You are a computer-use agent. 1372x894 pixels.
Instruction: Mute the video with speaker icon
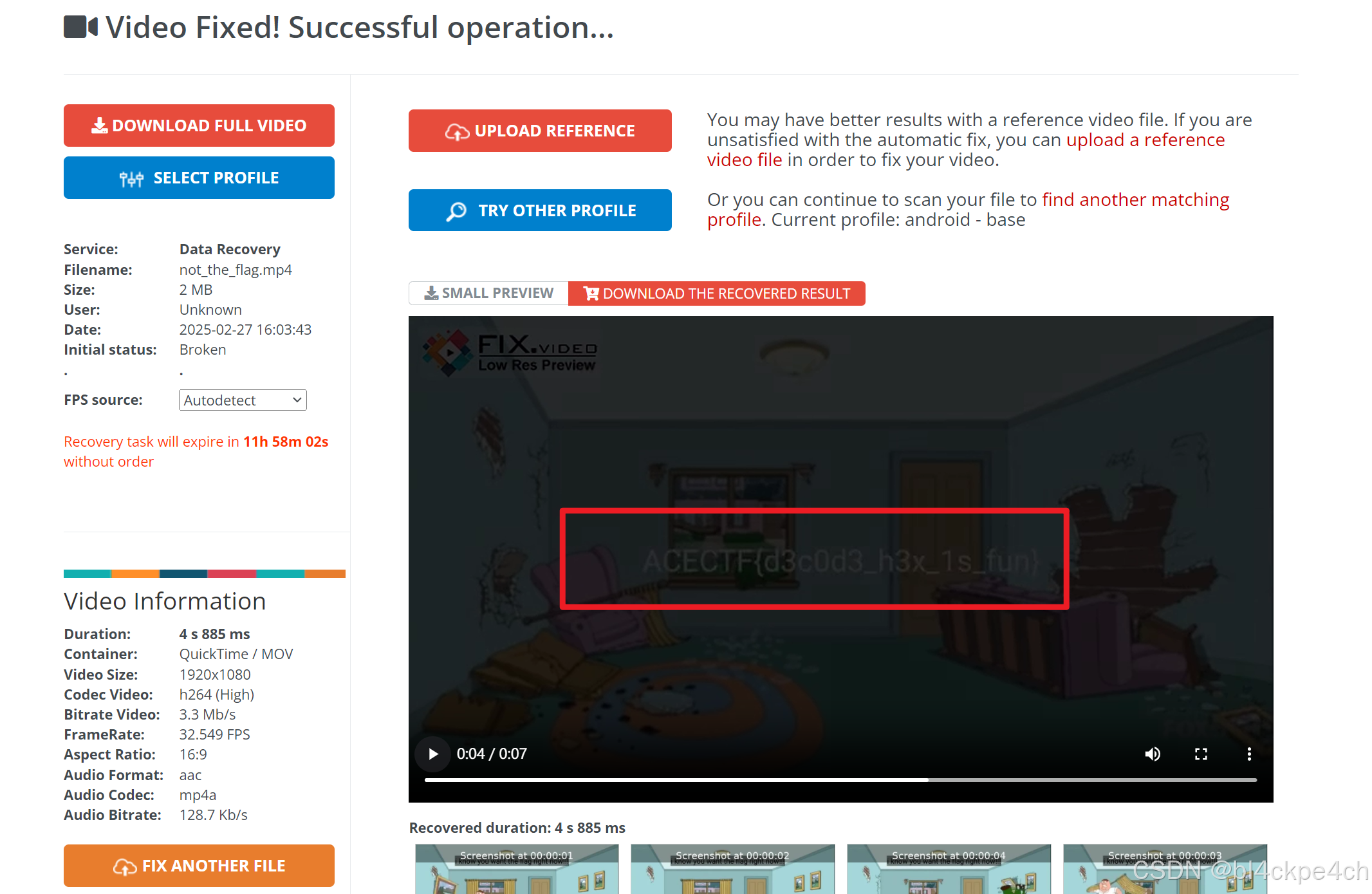(1152, 754)
